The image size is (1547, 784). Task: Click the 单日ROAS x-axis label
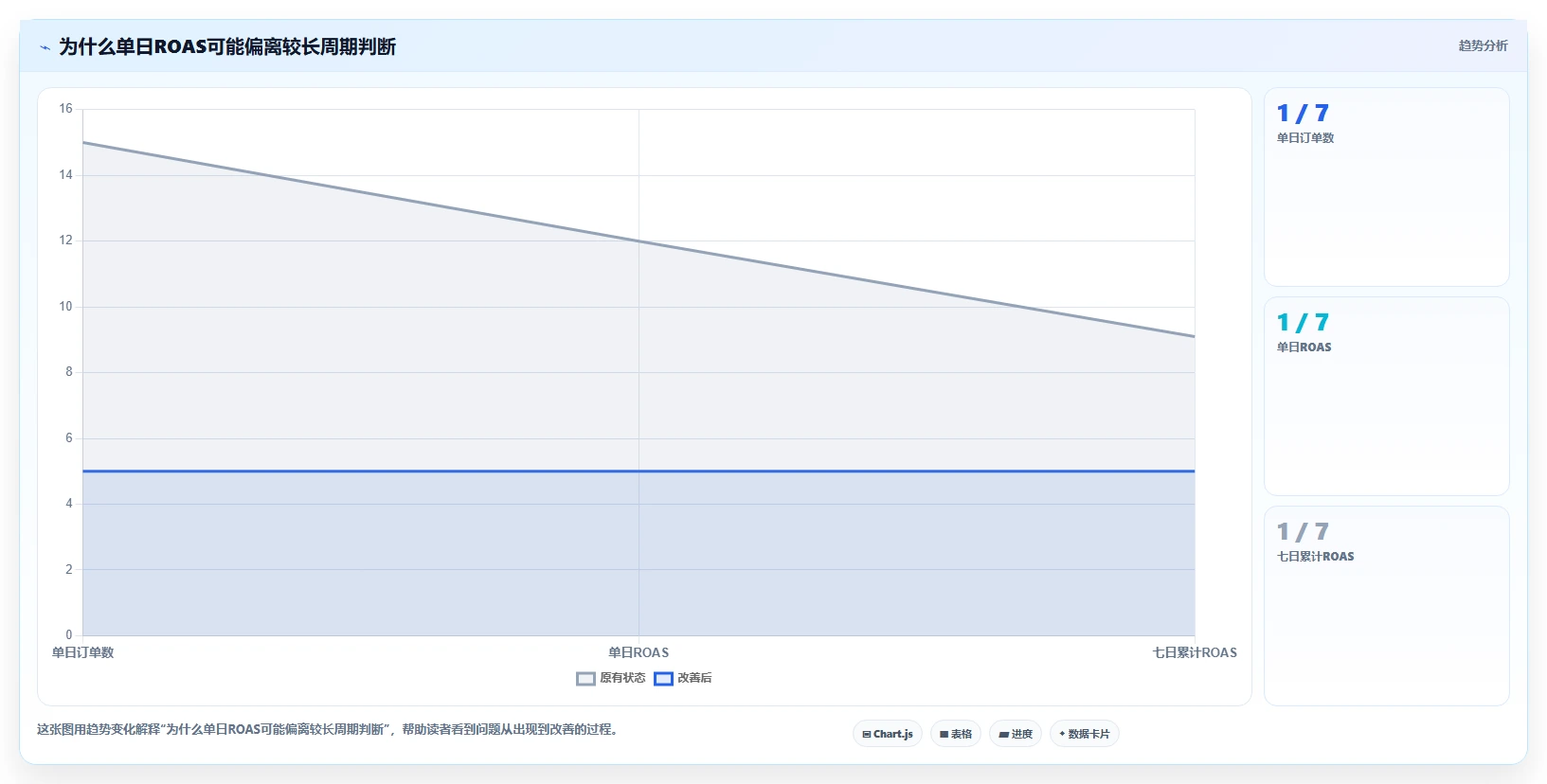pyautogui.click(x=639, y=652)
